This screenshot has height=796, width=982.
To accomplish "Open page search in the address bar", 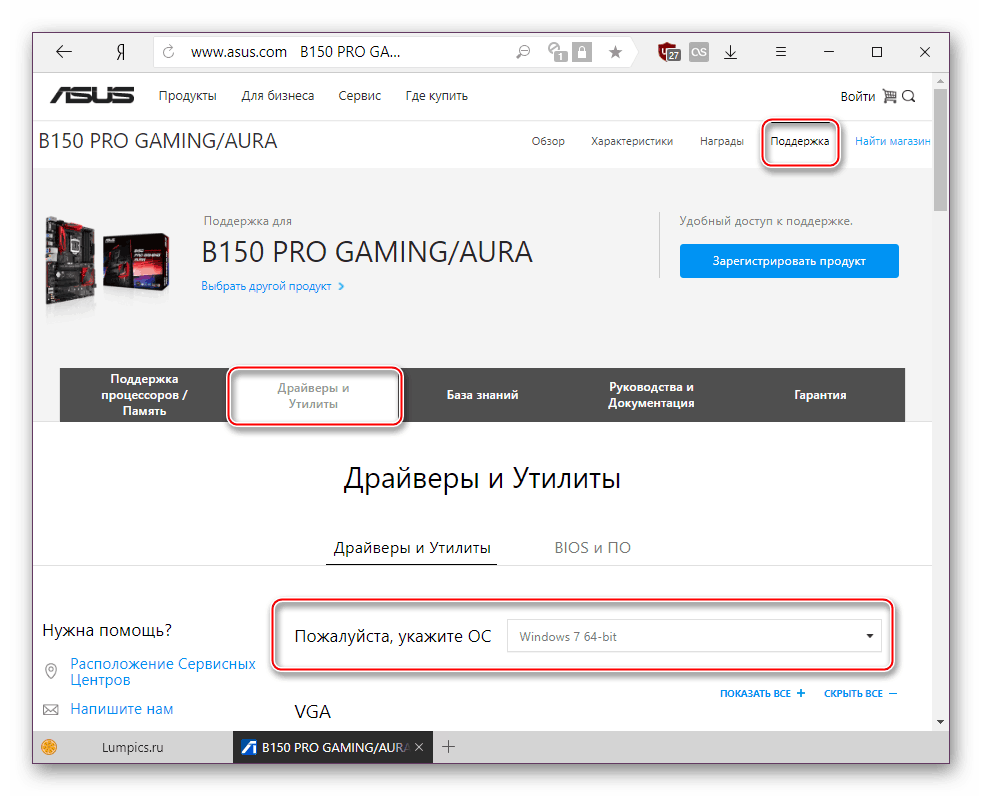I will (x=523, y=52).
